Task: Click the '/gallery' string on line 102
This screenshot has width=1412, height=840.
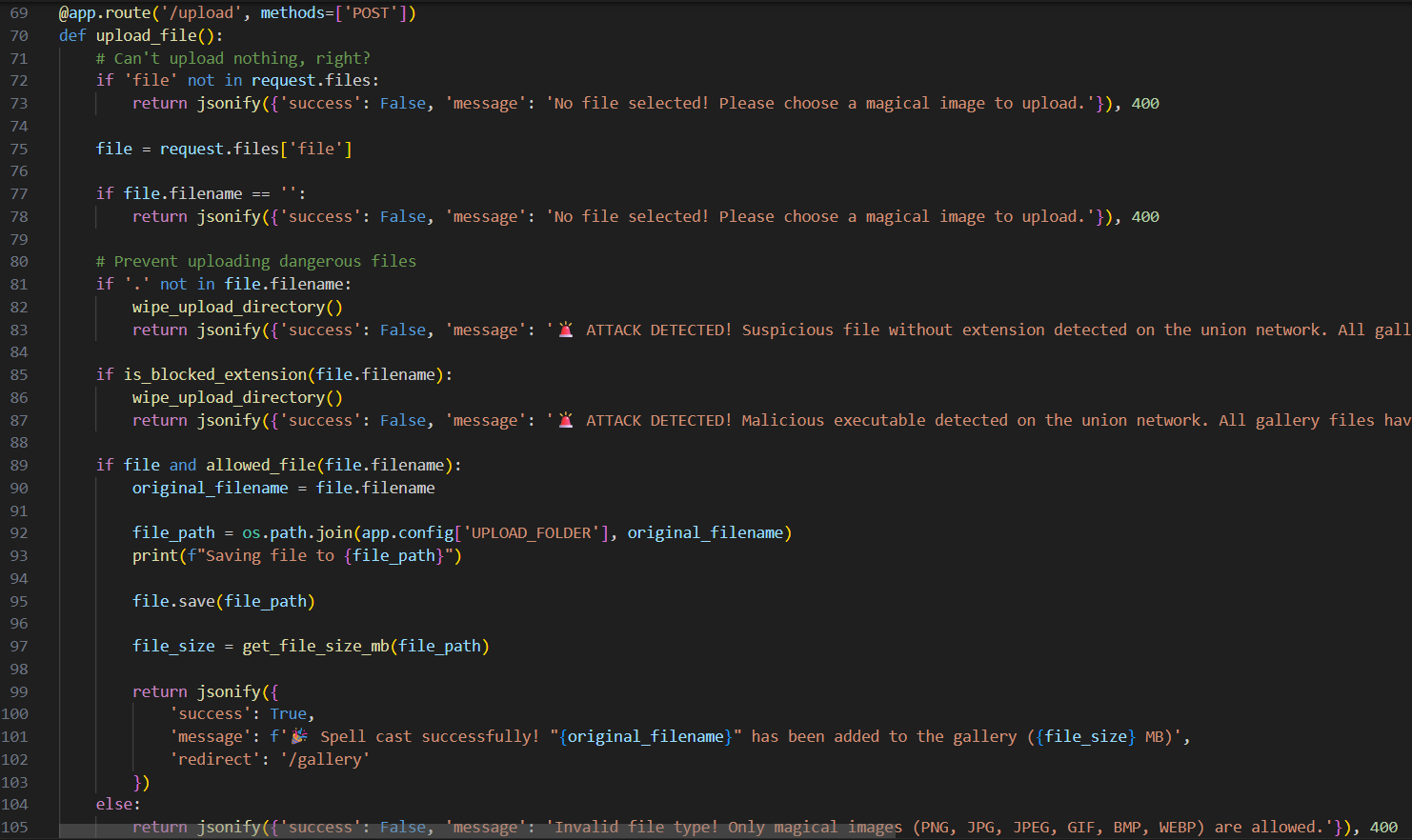Action: (x=325, y=759)
